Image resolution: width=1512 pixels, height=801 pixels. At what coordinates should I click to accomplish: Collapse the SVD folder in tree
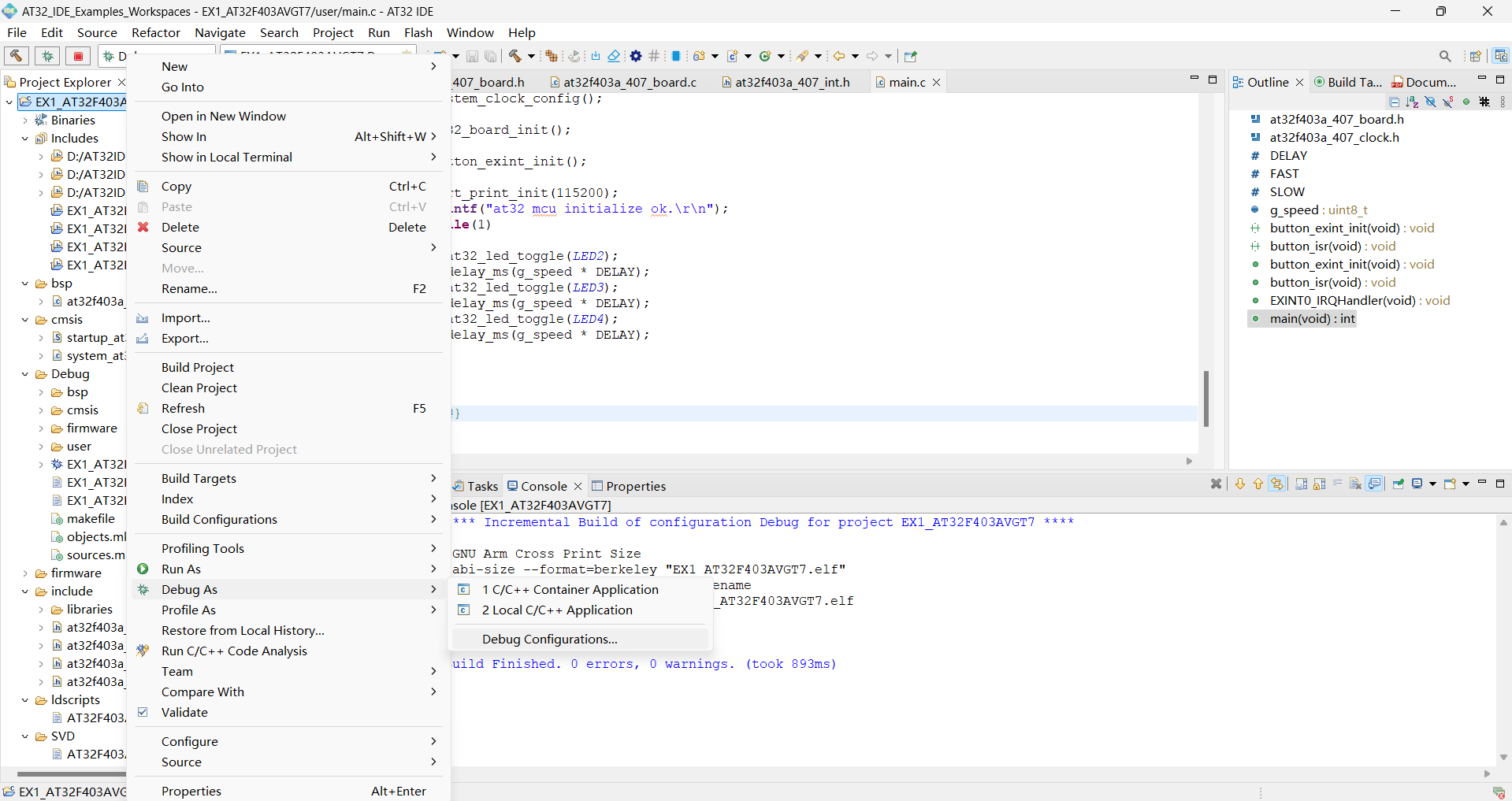click(25, 736)
